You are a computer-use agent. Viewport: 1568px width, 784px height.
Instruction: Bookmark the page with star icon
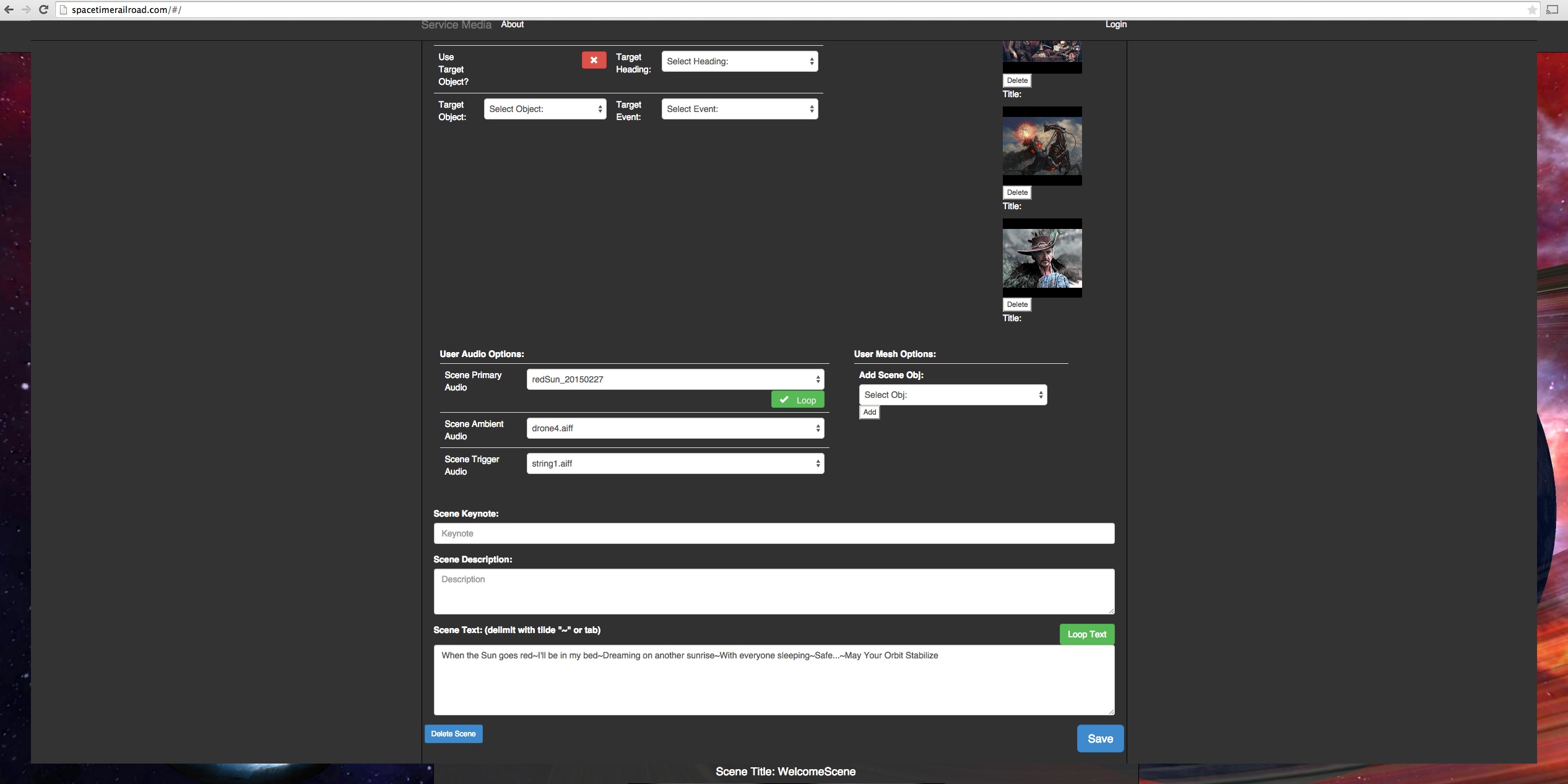(x=1531, y=9)
